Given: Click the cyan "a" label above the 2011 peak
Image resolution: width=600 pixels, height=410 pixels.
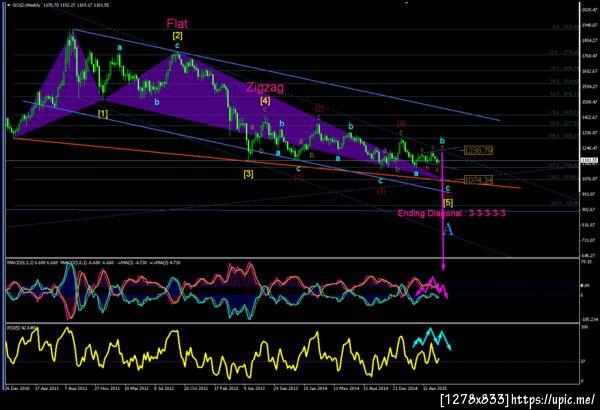Looking at the screenshot, I should coord(120,47).
